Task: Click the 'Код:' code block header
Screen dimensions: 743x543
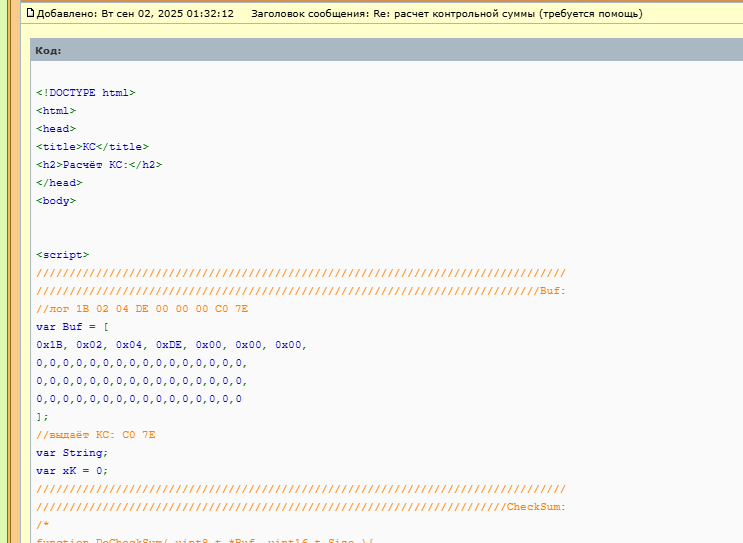Action: [48, 50]
